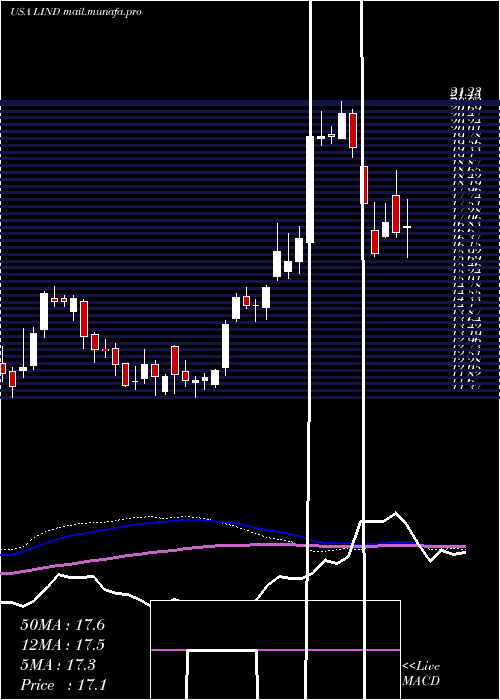The height and width of the screenshot is (700, 500).
Task: Select the '12MA : 17.5' label
Action: [62, 645]
